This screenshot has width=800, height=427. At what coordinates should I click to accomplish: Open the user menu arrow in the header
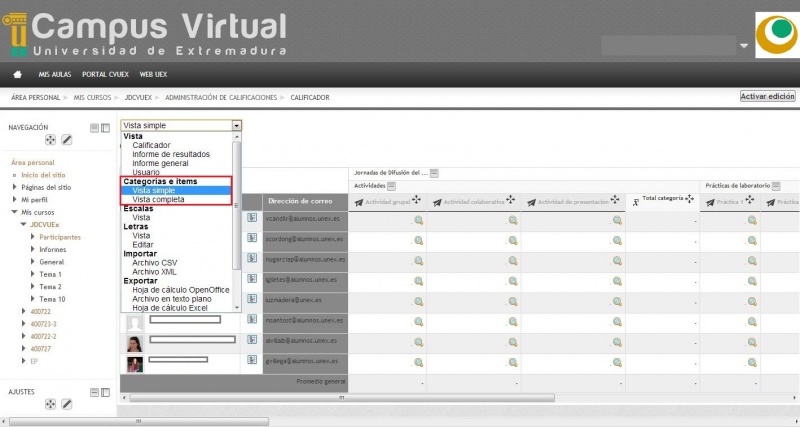743,46
